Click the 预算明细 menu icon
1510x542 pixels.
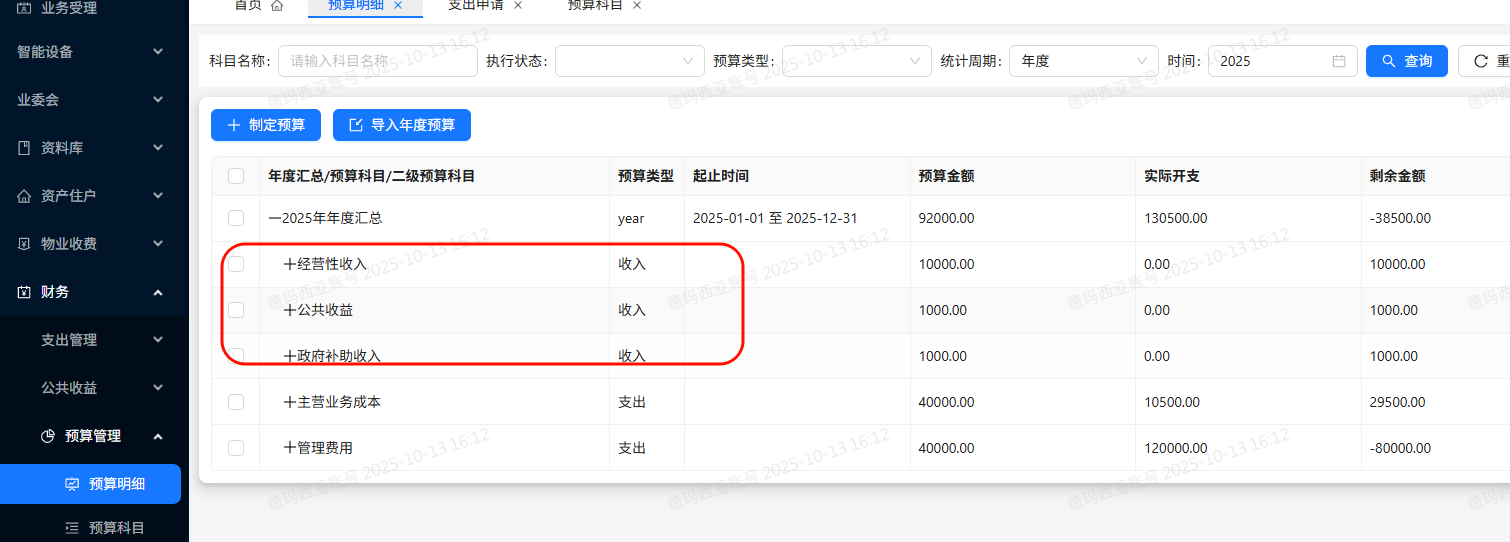72,484
